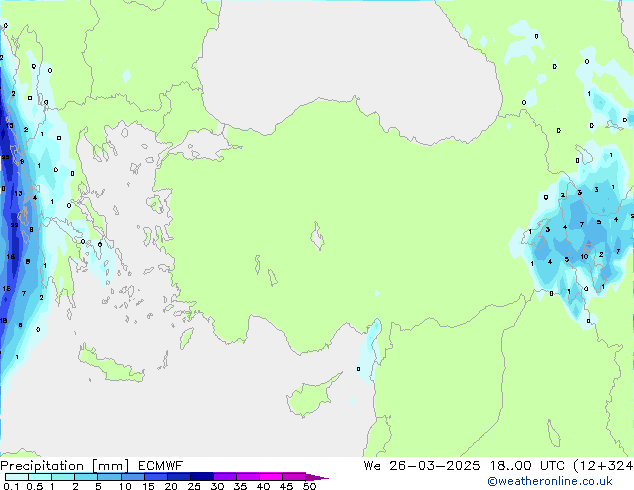
Task: Pick the 25–30 mm dark navy legend swatch
Action: point(202,477)
